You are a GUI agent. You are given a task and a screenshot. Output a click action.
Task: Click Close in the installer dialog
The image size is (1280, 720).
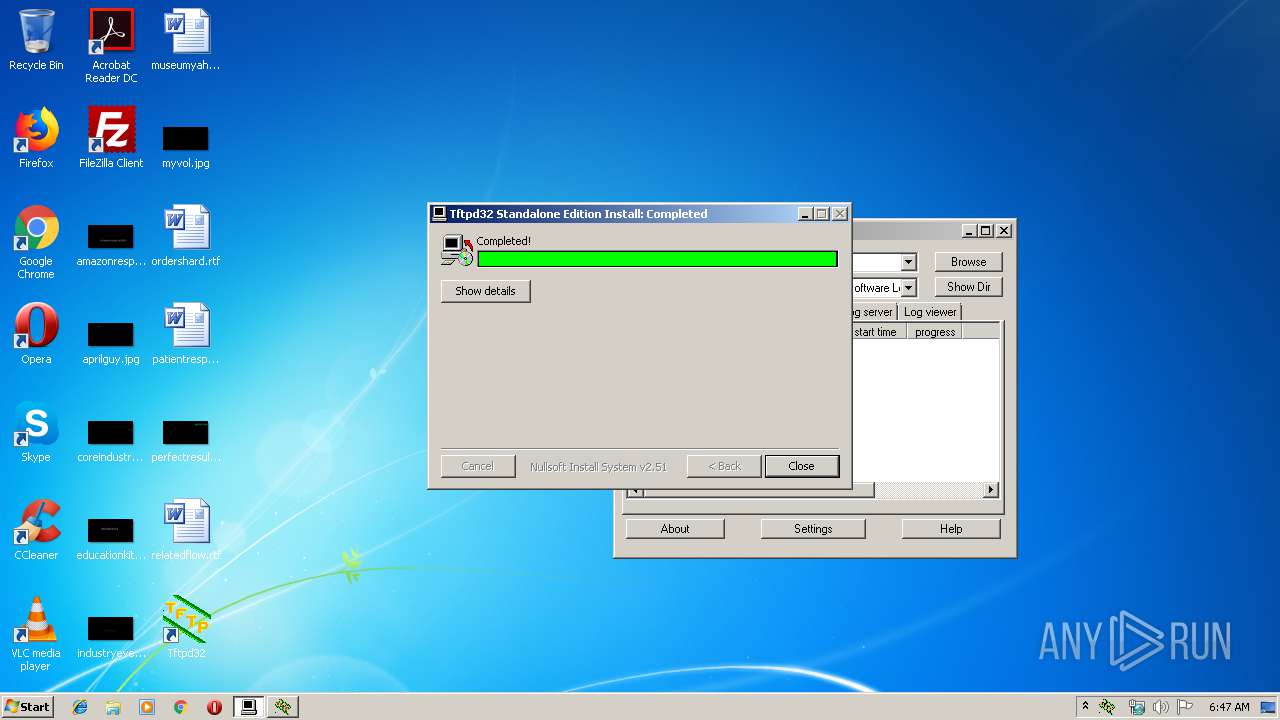(801, 466)
